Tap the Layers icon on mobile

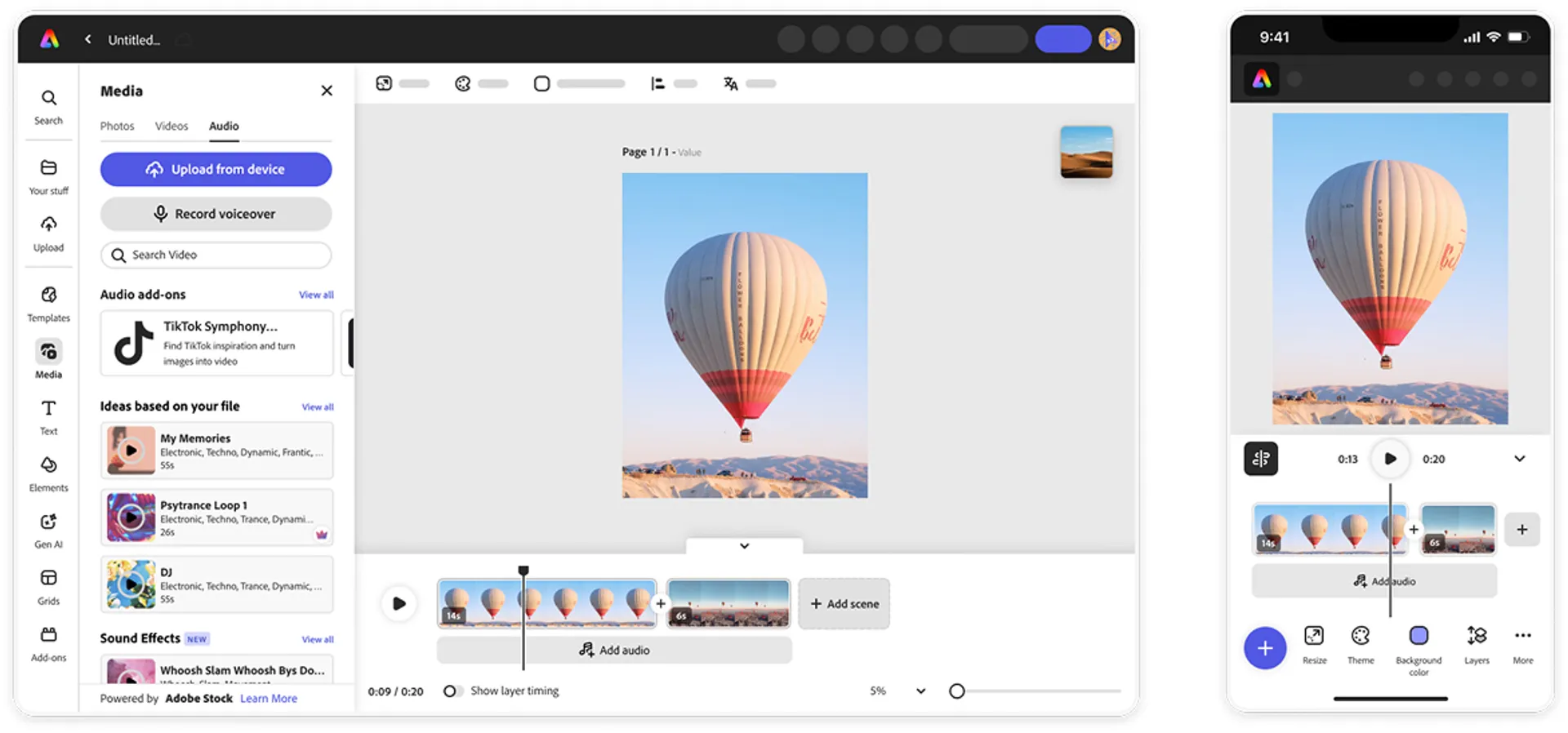(x=1476, y=643)
